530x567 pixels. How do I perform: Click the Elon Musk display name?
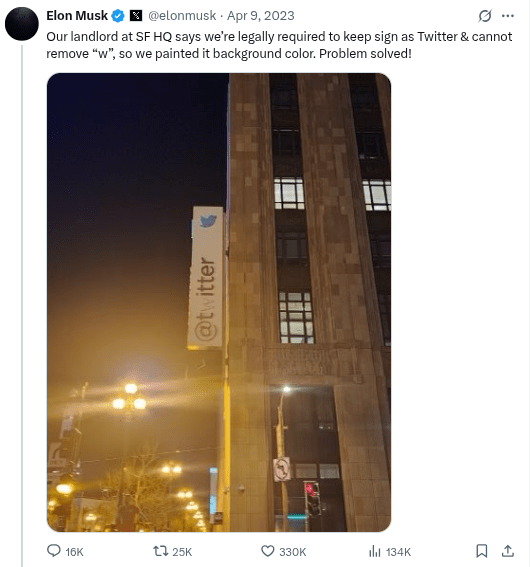77,16
